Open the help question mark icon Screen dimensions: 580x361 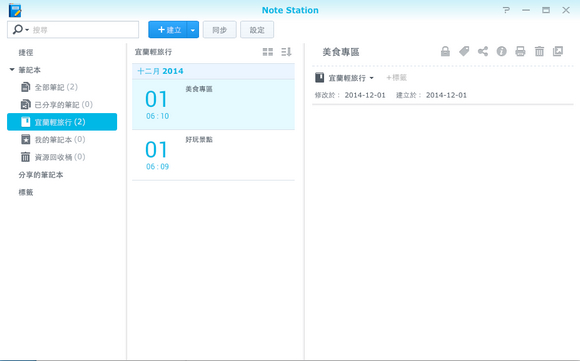click(x=506, y=10)
